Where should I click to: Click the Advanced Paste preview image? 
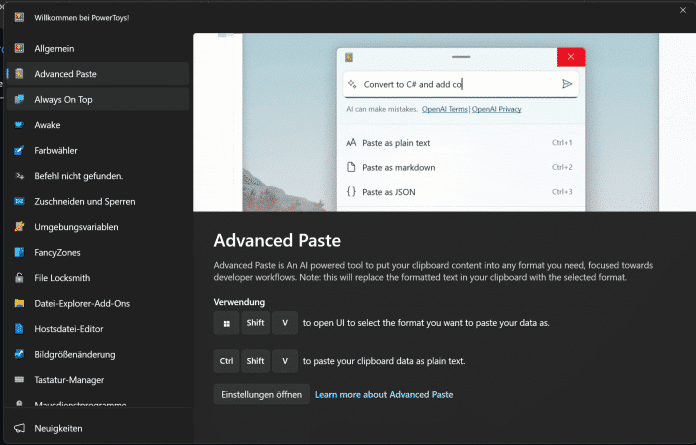(444, 122)
